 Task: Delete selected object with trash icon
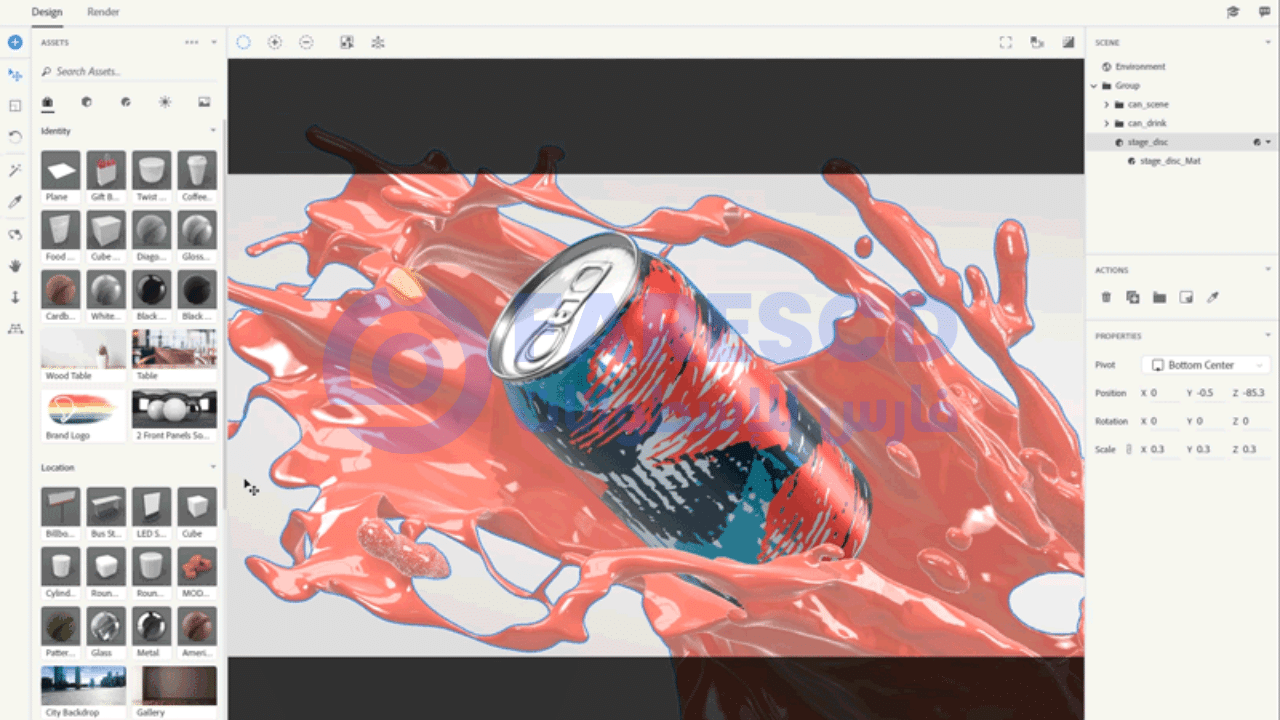1106,297
